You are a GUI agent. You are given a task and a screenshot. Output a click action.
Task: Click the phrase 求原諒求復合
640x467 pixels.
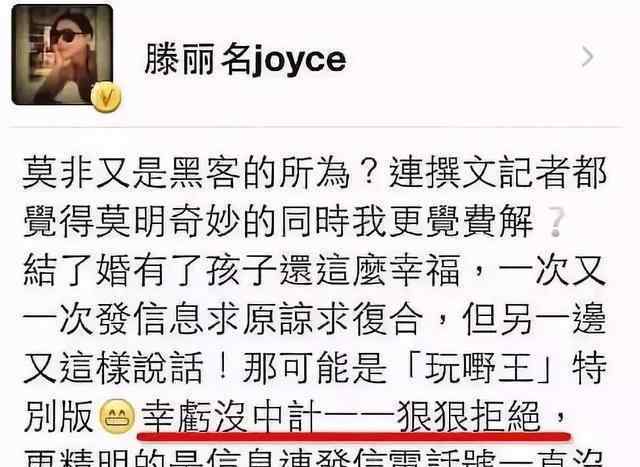(x=315, y=319)
